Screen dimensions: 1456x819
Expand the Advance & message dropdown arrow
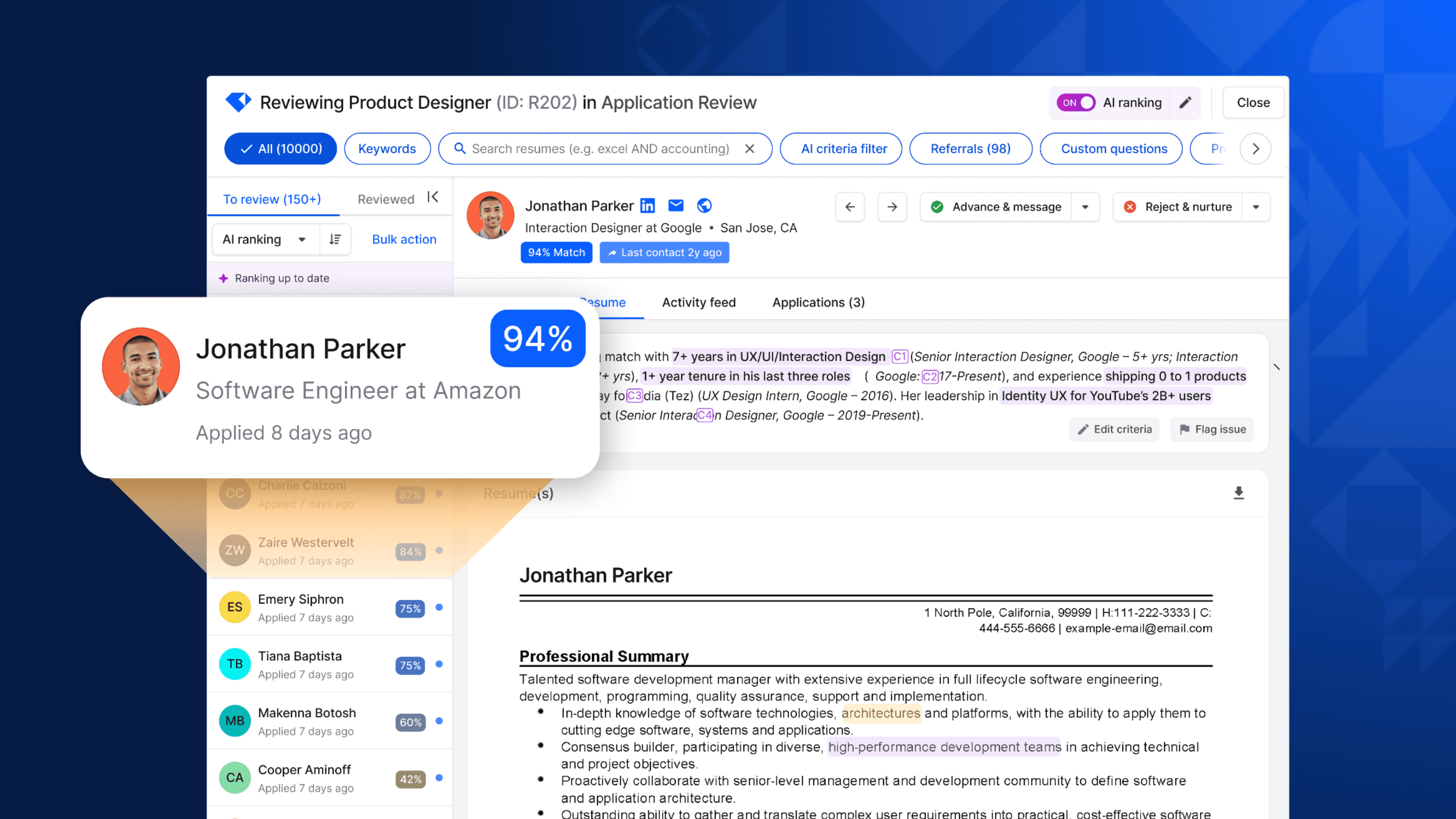coord(1085,207)
